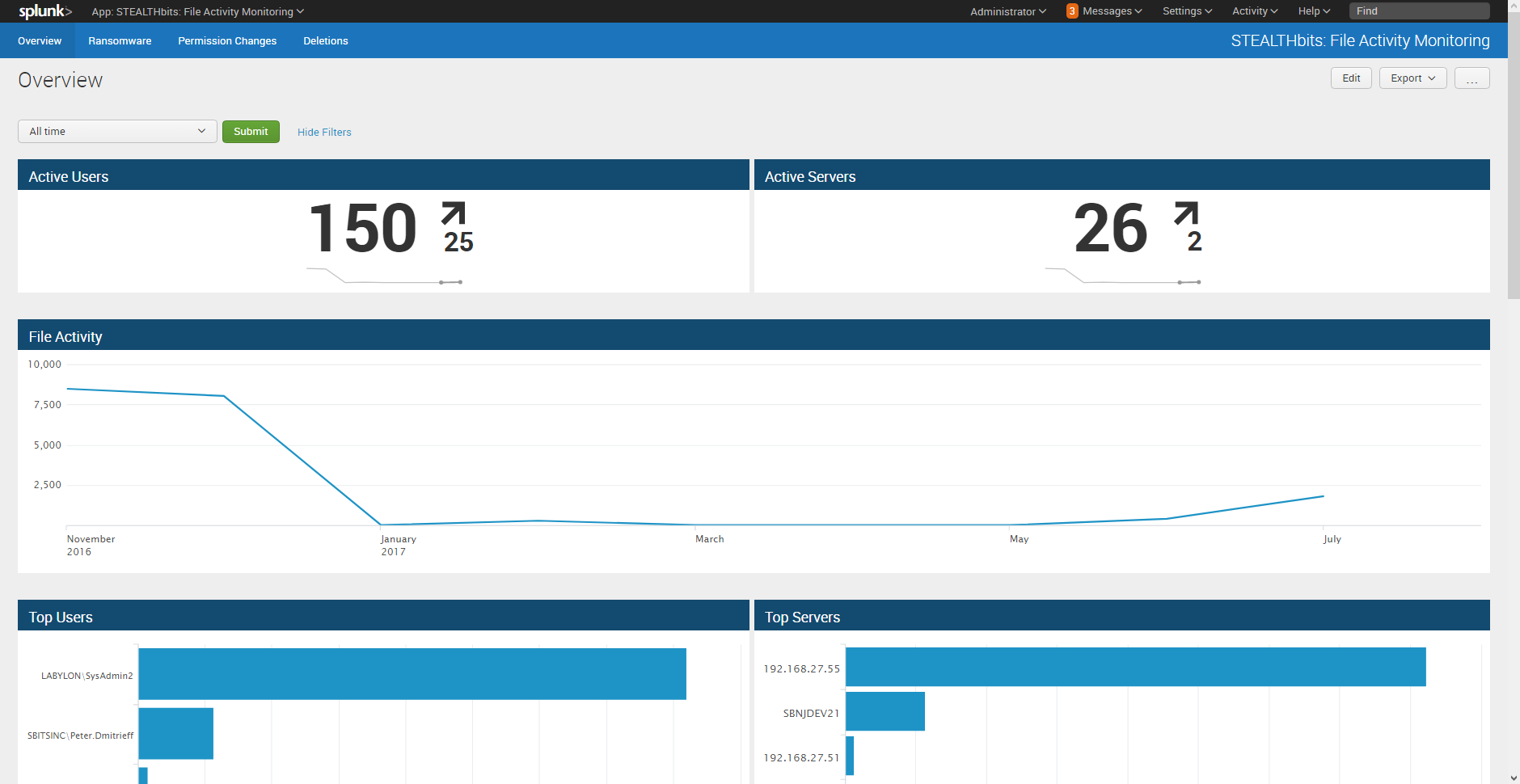This screenshot has height=784, width=1520.
Task: Click the Edit button
Action: [x=1351, y=78]
